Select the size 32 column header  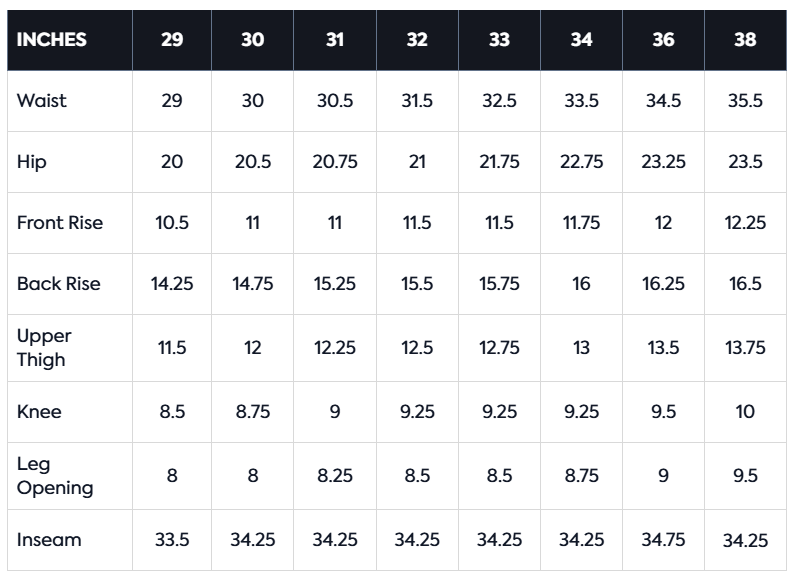tap(417, 41)
